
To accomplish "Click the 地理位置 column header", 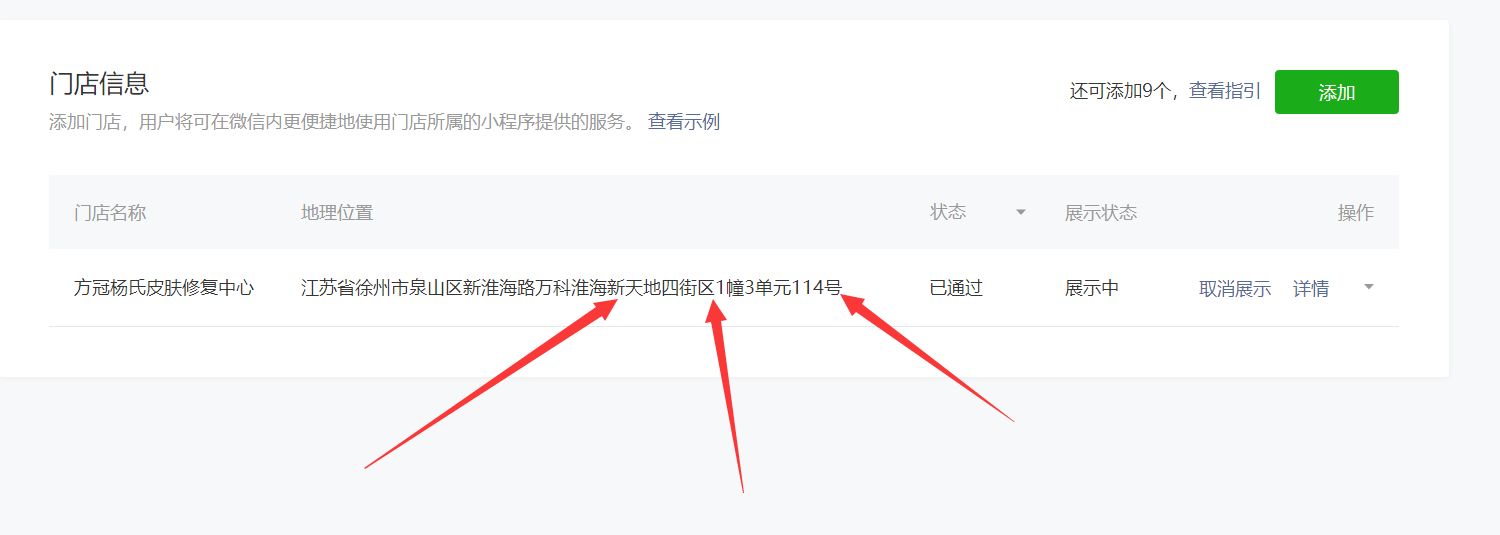I will (337, 212).
